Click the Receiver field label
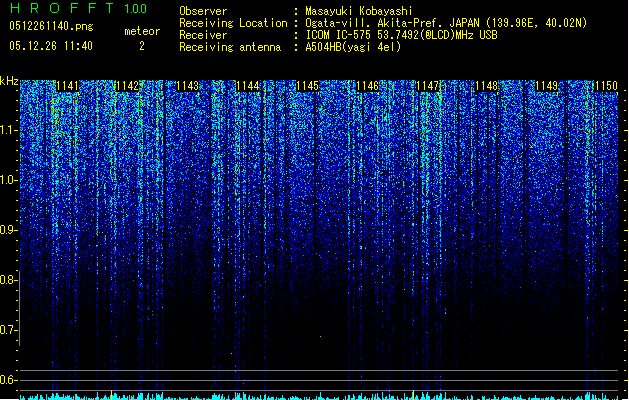The image size is (629, 400). pos(203,35)
